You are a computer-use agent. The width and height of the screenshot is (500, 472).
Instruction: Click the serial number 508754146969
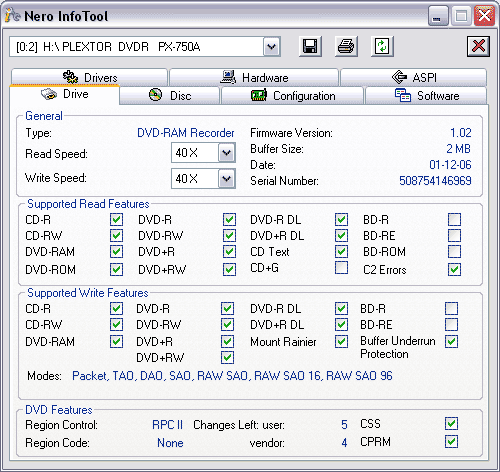pos(435,181)
